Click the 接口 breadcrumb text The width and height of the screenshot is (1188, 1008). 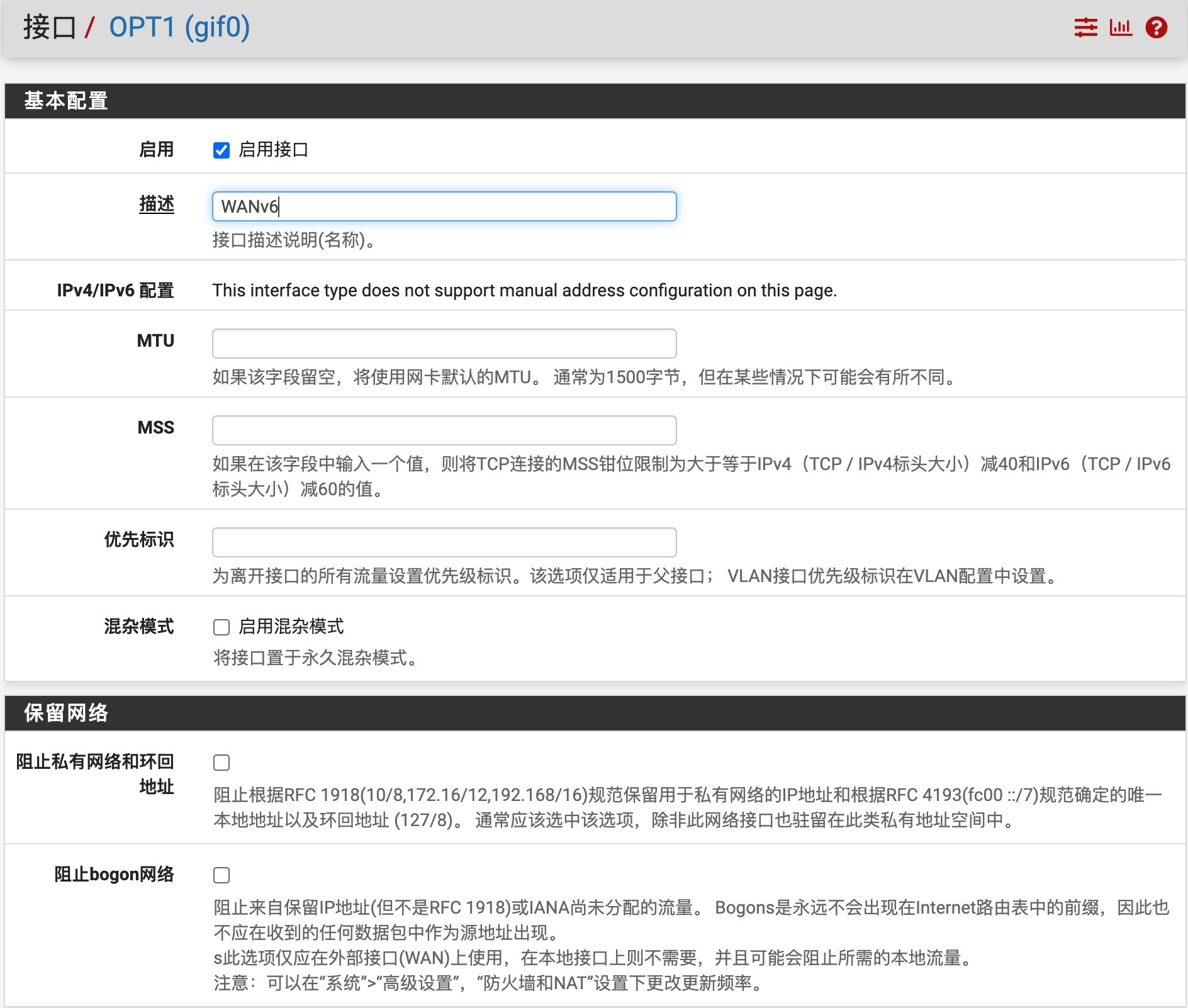(49, 28)
